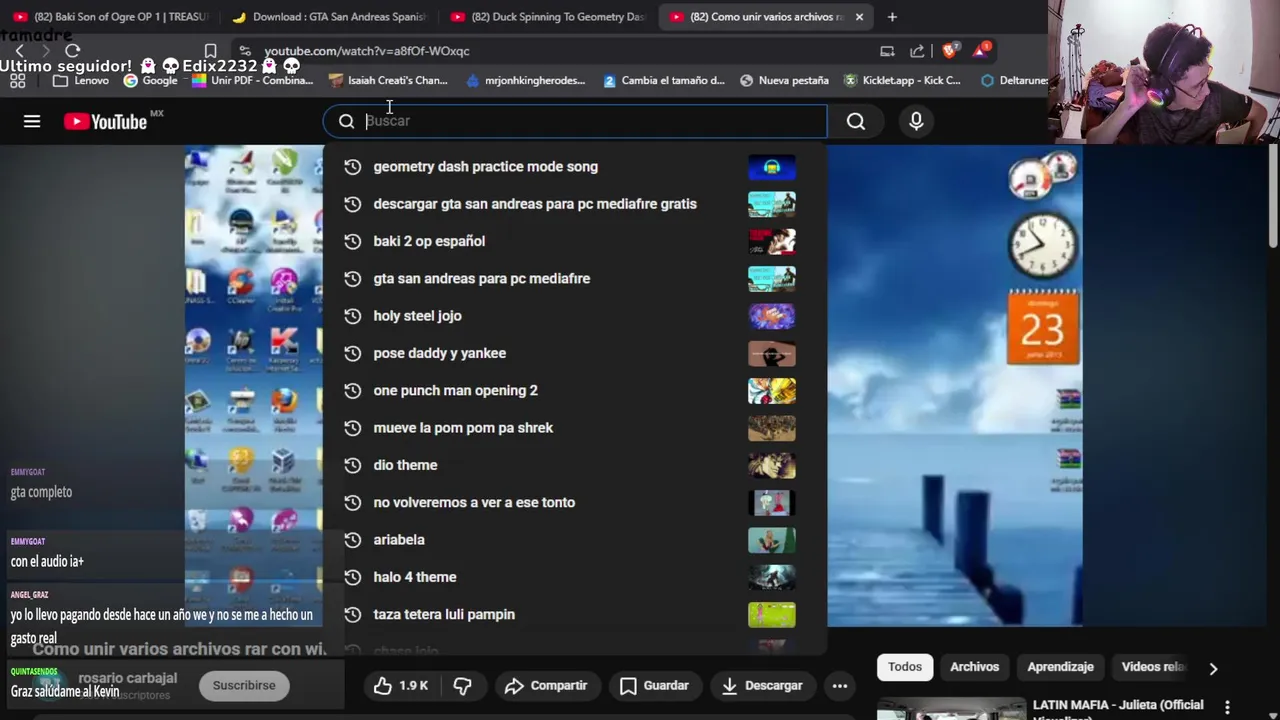Switch to Baki Son of Ogre tab
Screen dimensions: 1280x720
(x=110, y=17)
